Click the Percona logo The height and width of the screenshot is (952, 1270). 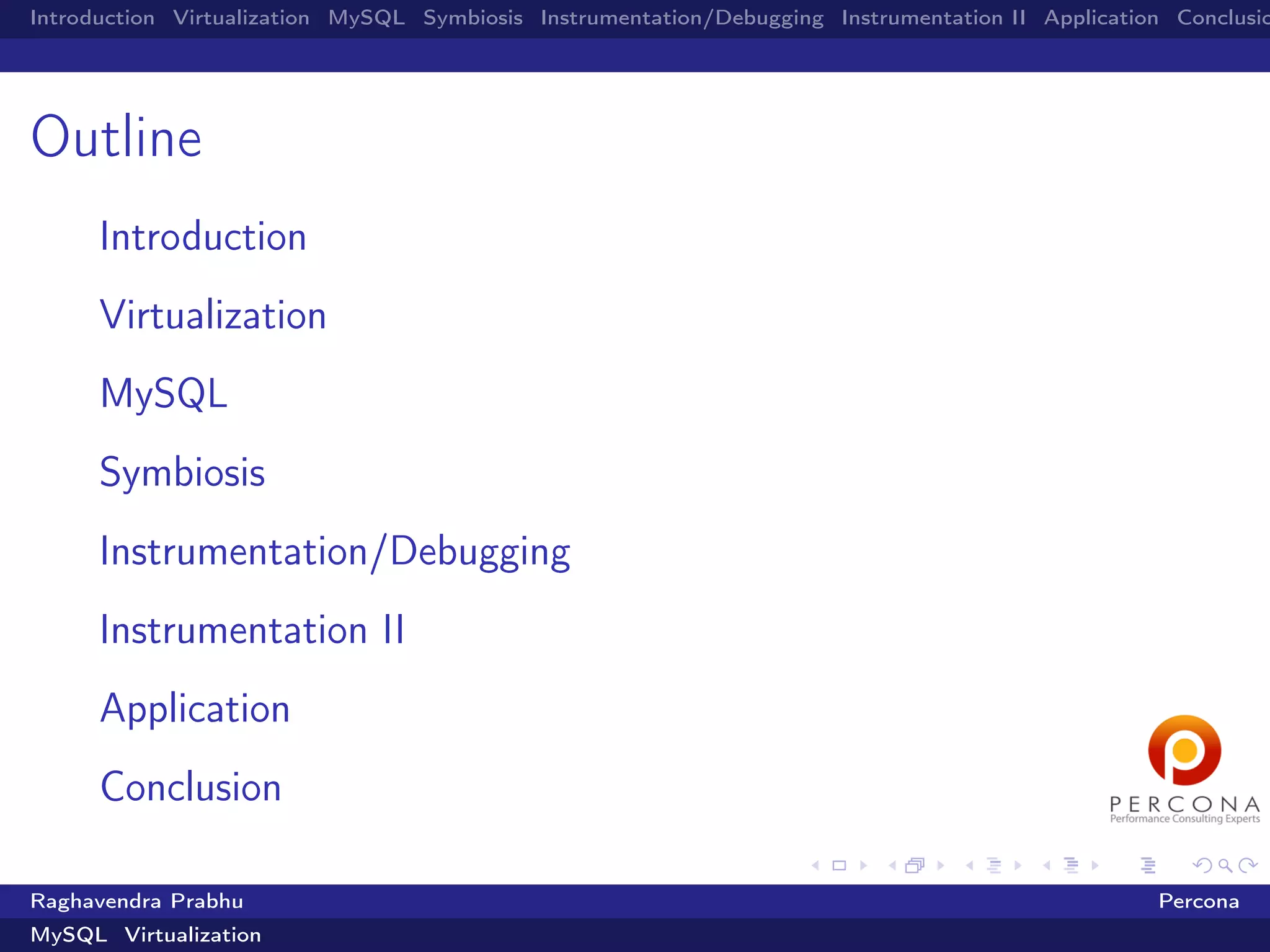[1184, 769]
